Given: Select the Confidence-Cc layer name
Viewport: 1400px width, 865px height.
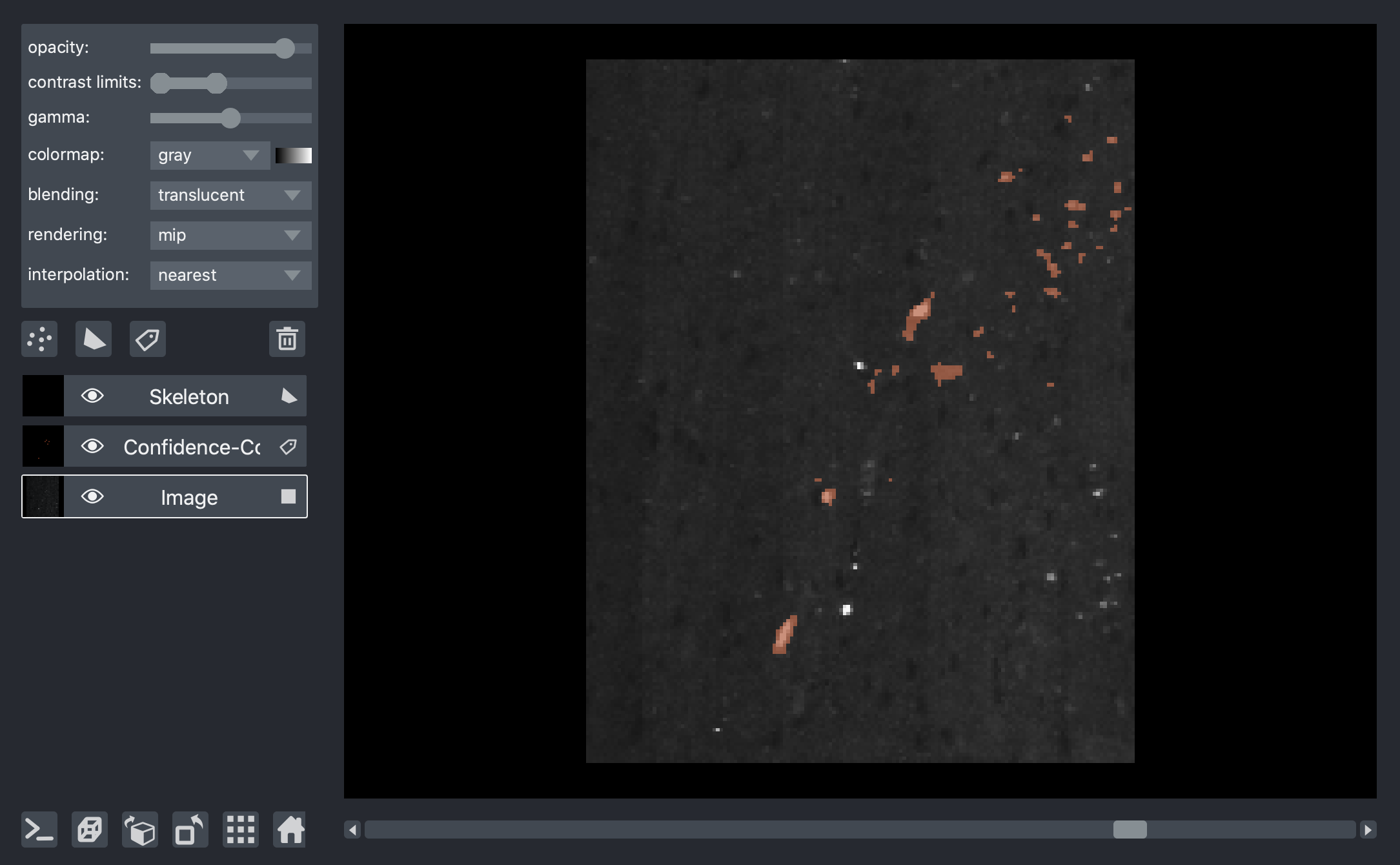Looking at the screenshot, I should 192,447.
